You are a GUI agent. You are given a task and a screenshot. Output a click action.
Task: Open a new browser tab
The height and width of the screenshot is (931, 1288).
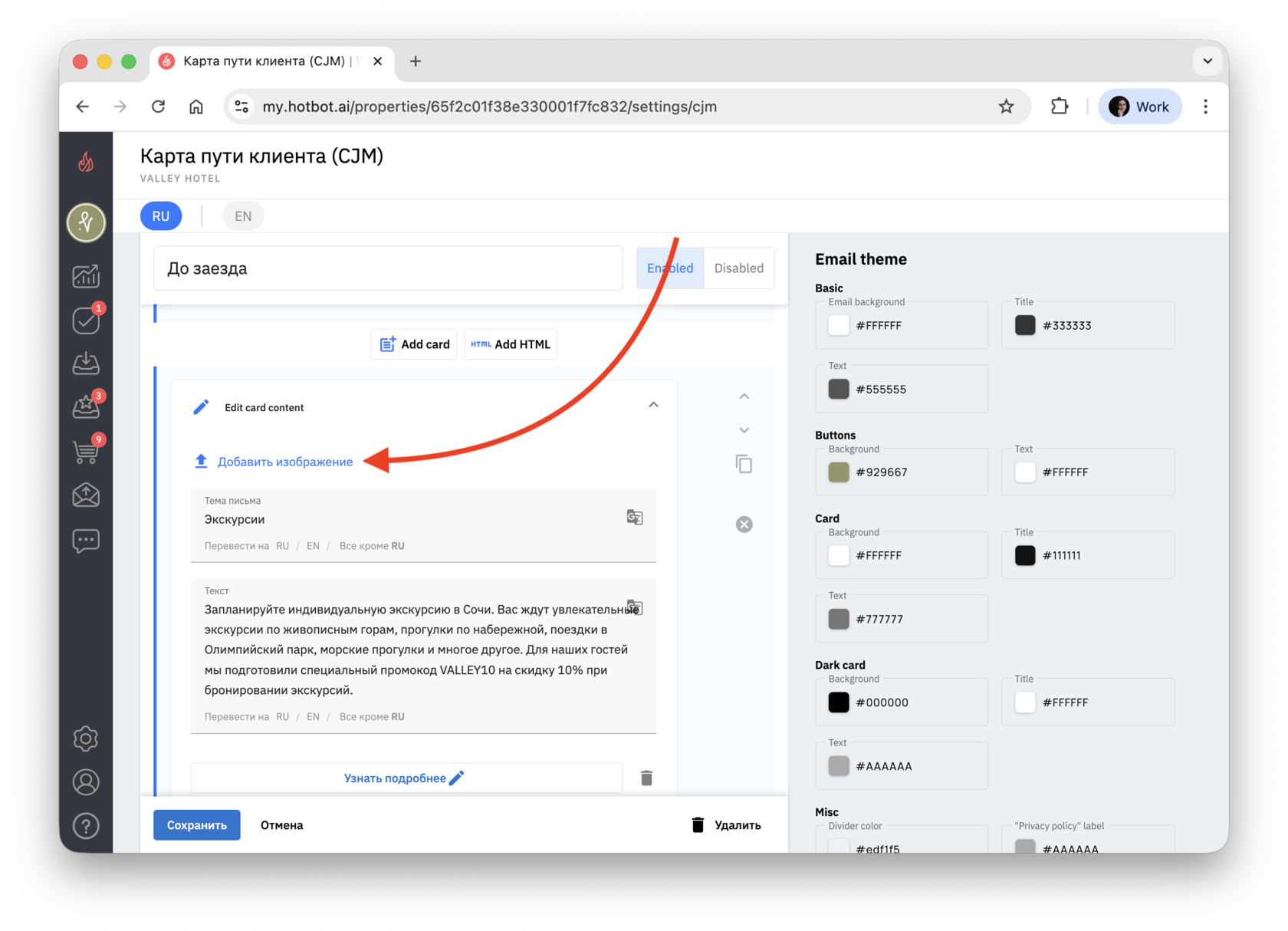tap(416, 61)
